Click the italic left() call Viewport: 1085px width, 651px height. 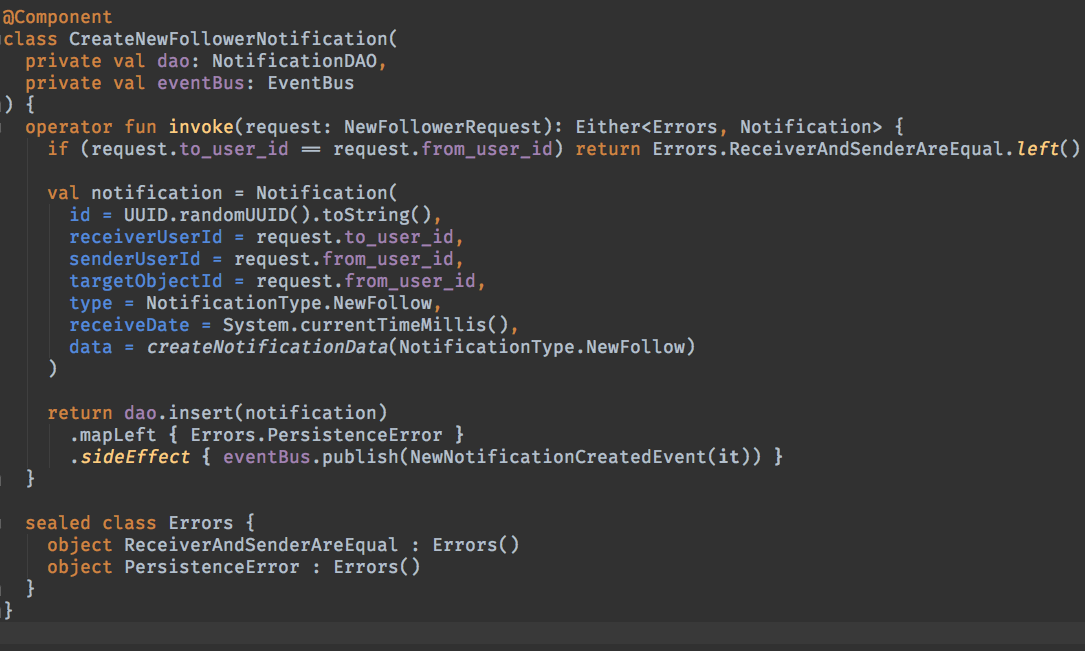pos(1048,149)
